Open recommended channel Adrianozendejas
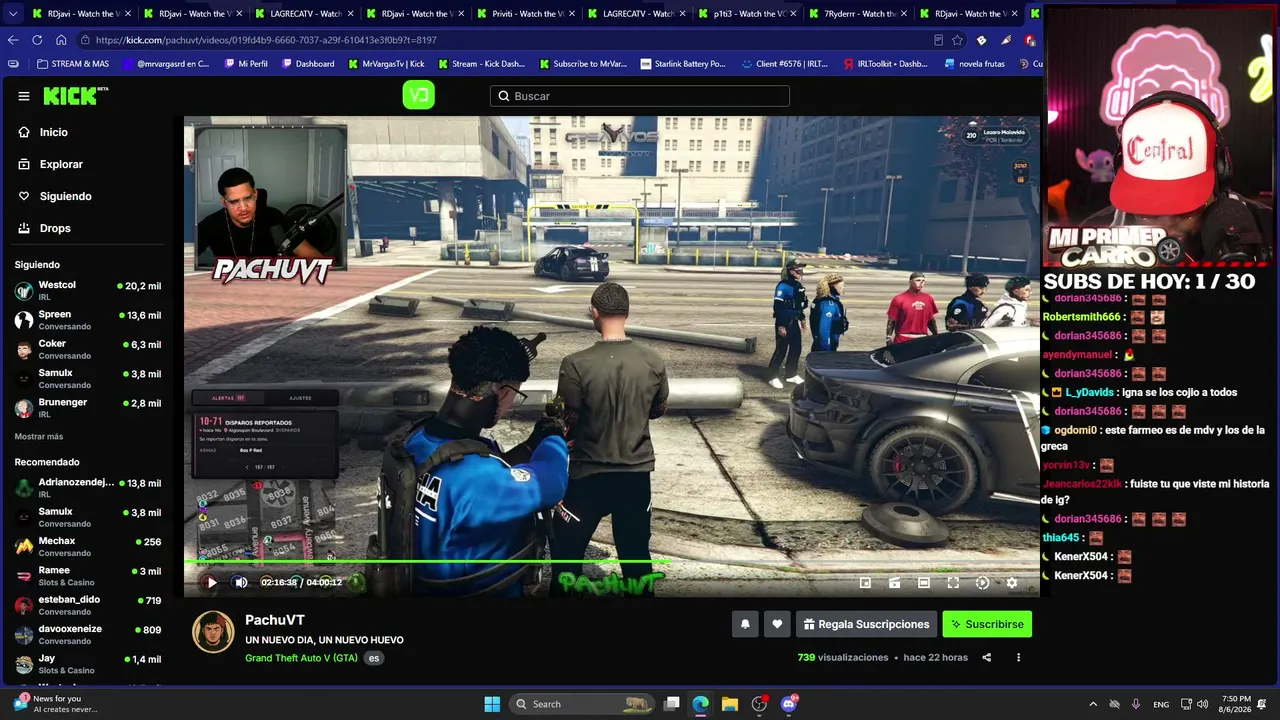The height and width of the screenshot is (720, 1280). (88, 488)
